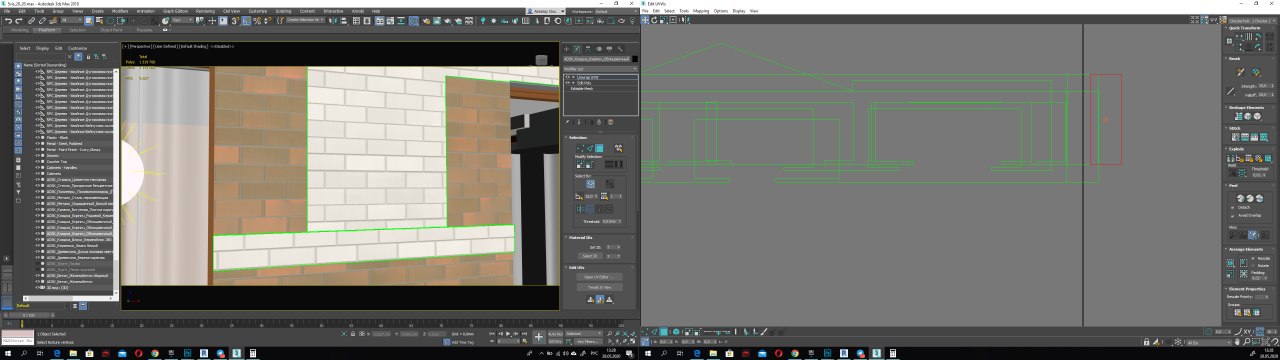Switch to Freeform ribbon tab
The width and height of the screenshot is (1280, 360).
(x=47, y=30)
